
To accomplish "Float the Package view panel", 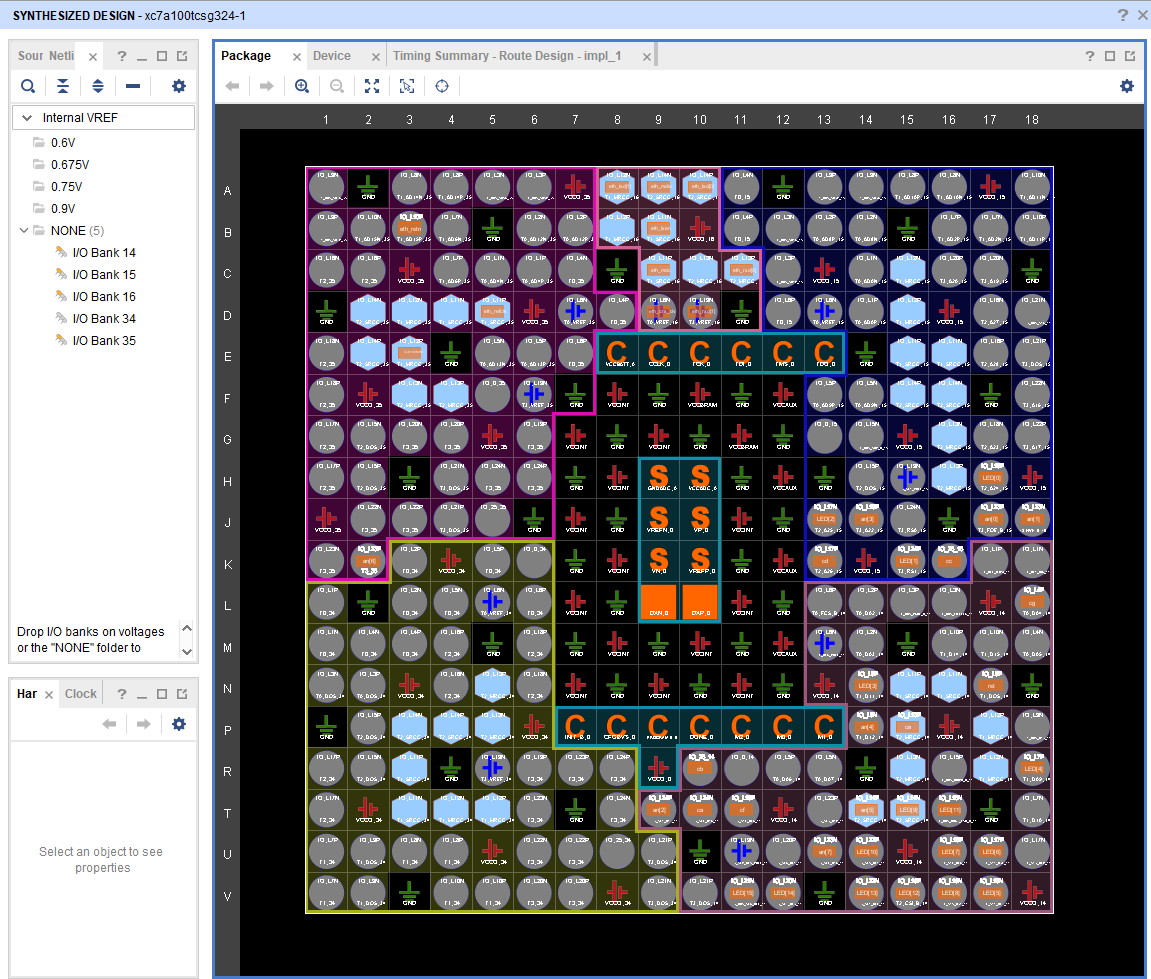I will click(1130, 57).
